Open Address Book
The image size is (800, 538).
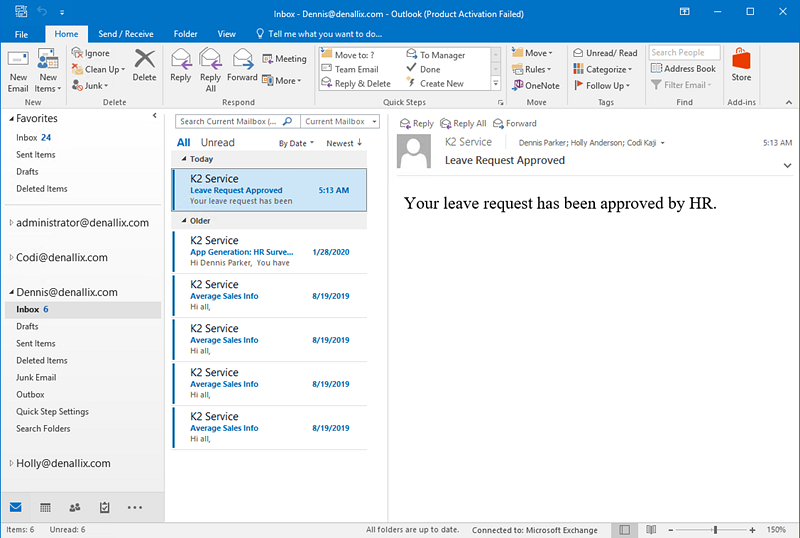[683, 69]
